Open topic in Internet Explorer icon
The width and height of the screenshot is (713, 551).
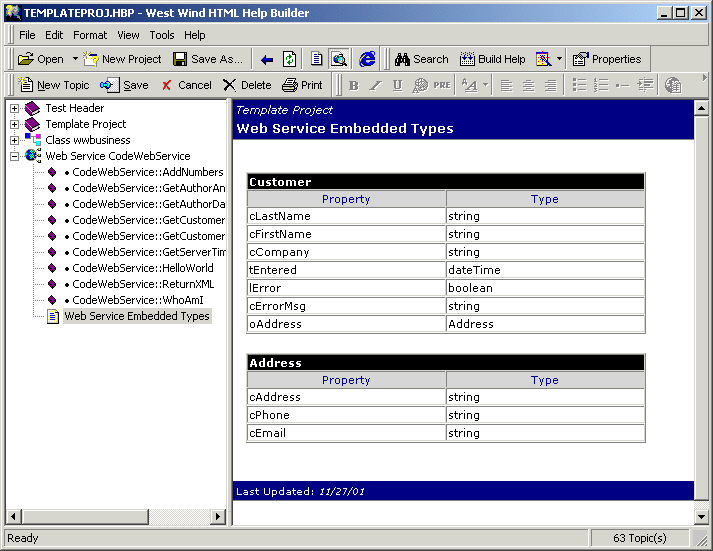tap(367, 59)
